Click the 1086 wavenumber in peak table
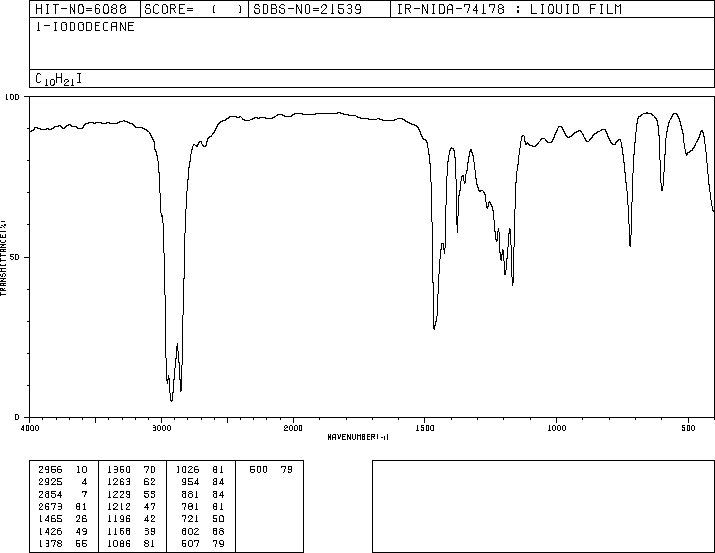The height and width of the screenshot is (553, 715). (x=119, y=543)
